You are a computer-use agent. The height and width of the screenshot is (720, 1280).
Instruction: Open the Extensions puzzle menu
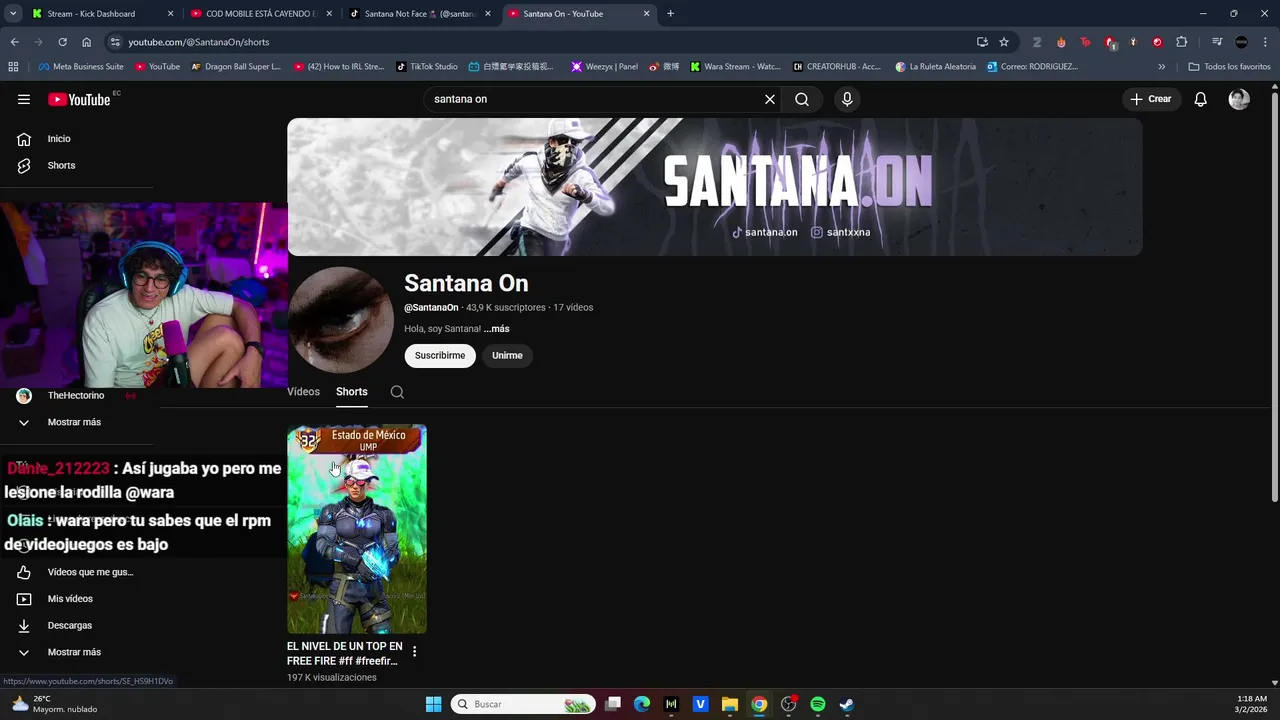point(1182,42)
